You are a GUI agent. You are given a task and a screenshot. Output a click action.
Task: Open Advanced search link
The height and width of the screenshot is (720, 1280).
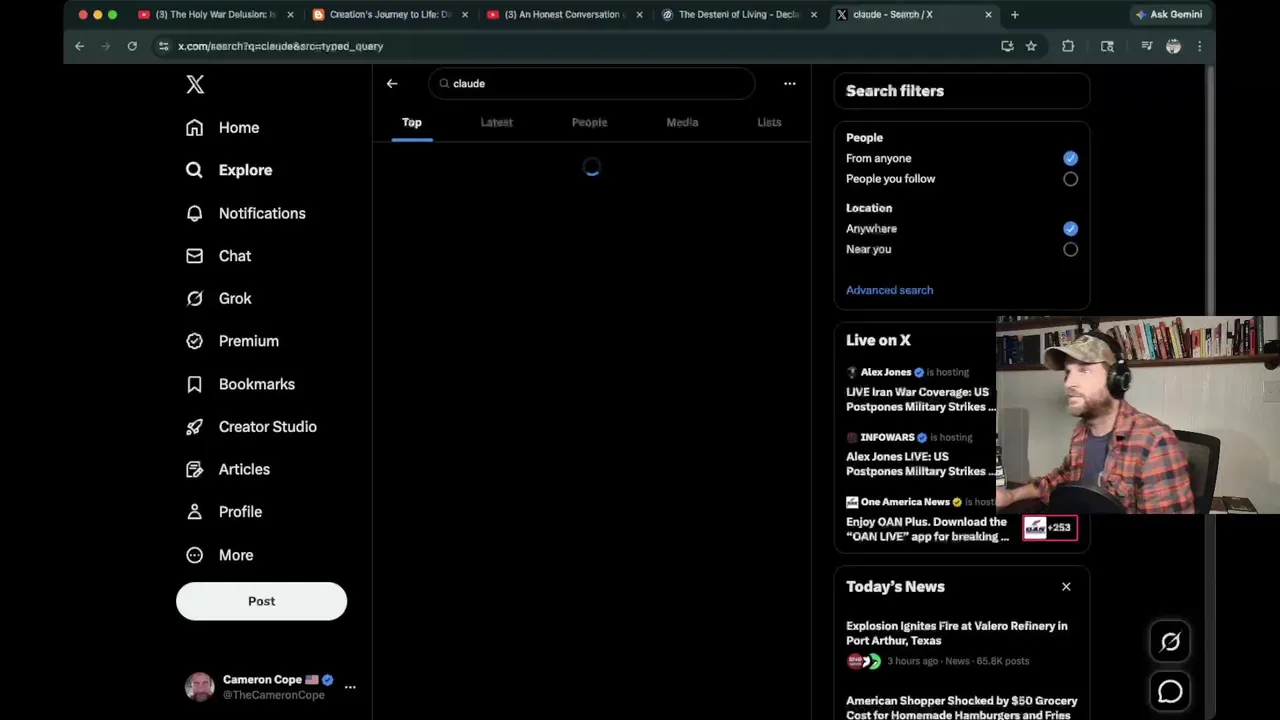click(x=889, y=290)
